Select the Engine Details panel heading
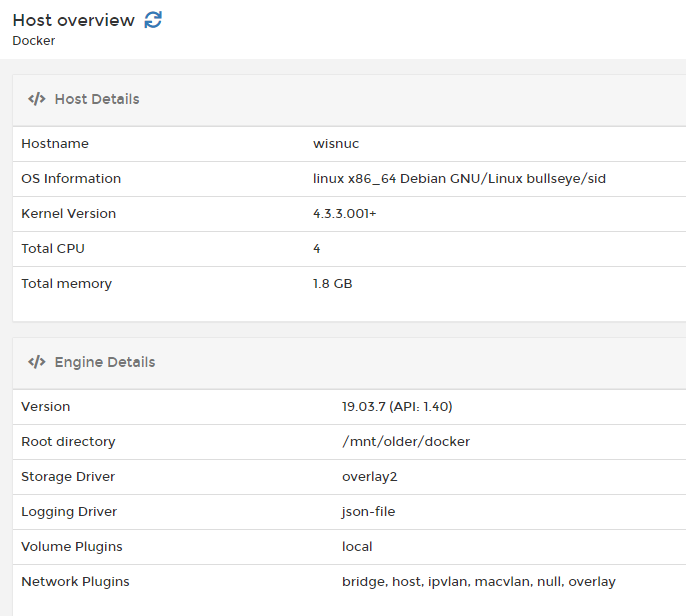This screenshot has width=686, height=616. point(104,362)
